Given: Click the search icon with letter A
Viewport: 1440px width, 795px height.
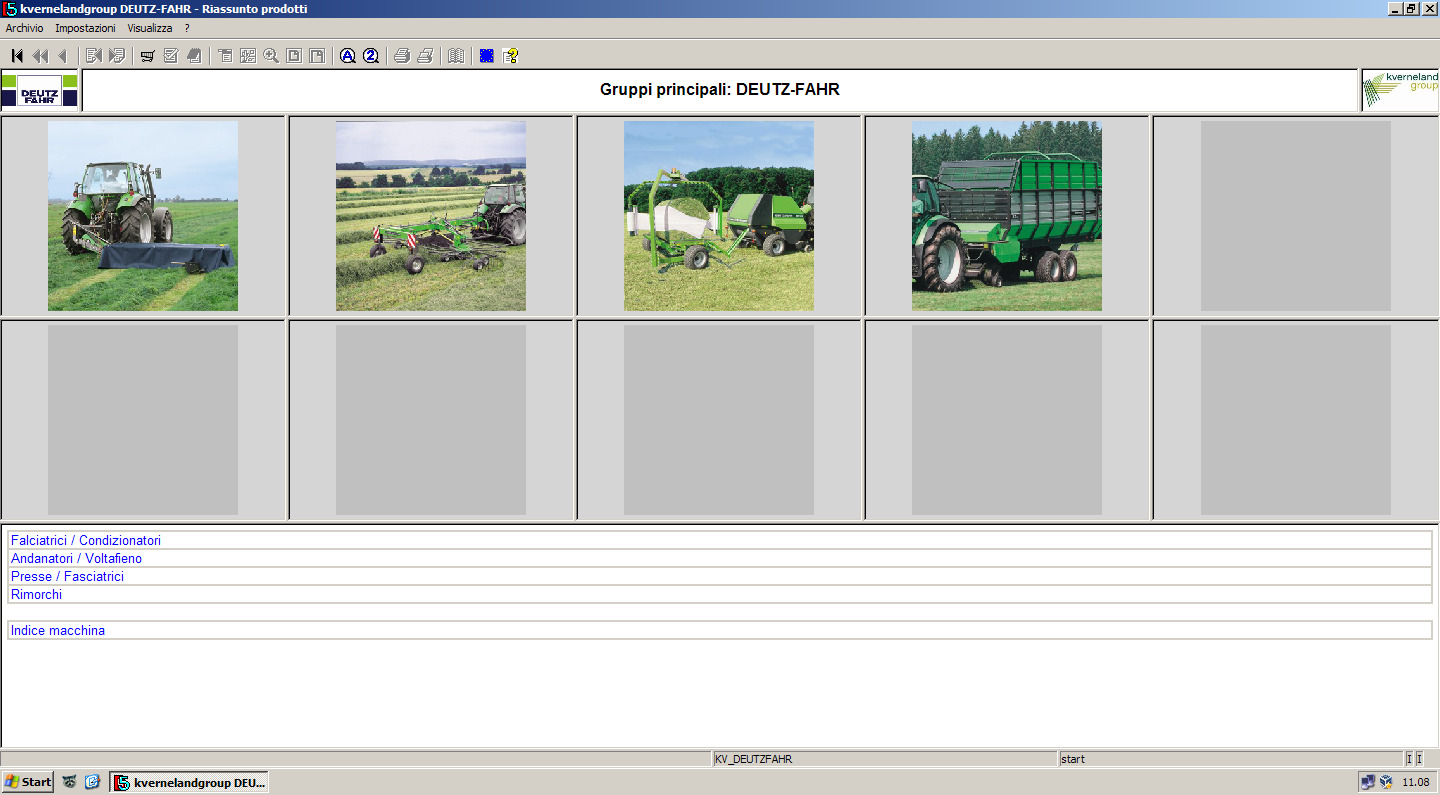Looking at the screenshot, I should pos(347,56).
